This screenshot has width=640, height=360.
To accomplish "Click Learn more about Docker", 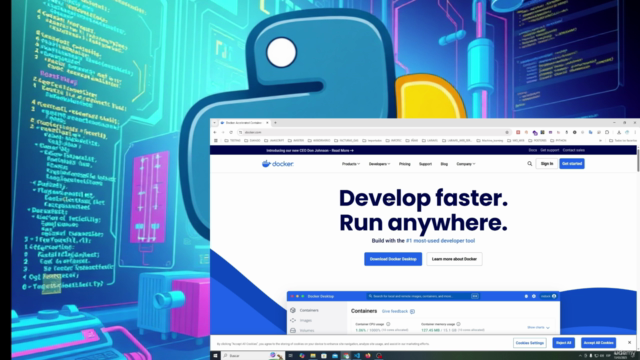I will [454, 259].
